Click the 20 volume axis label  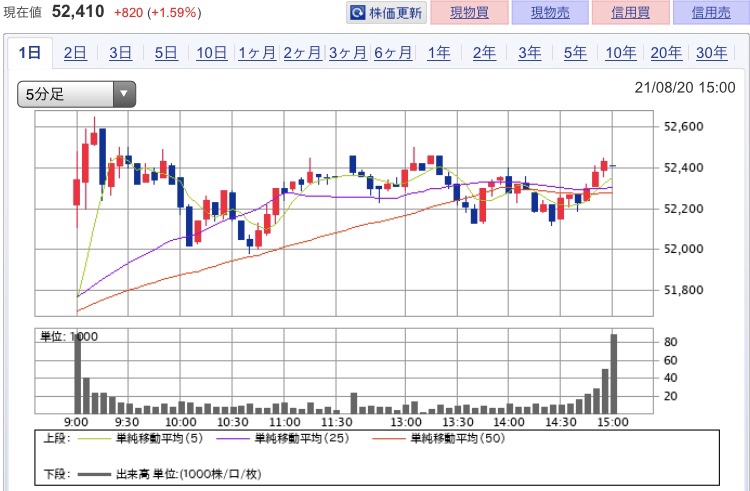coord(671,396)
